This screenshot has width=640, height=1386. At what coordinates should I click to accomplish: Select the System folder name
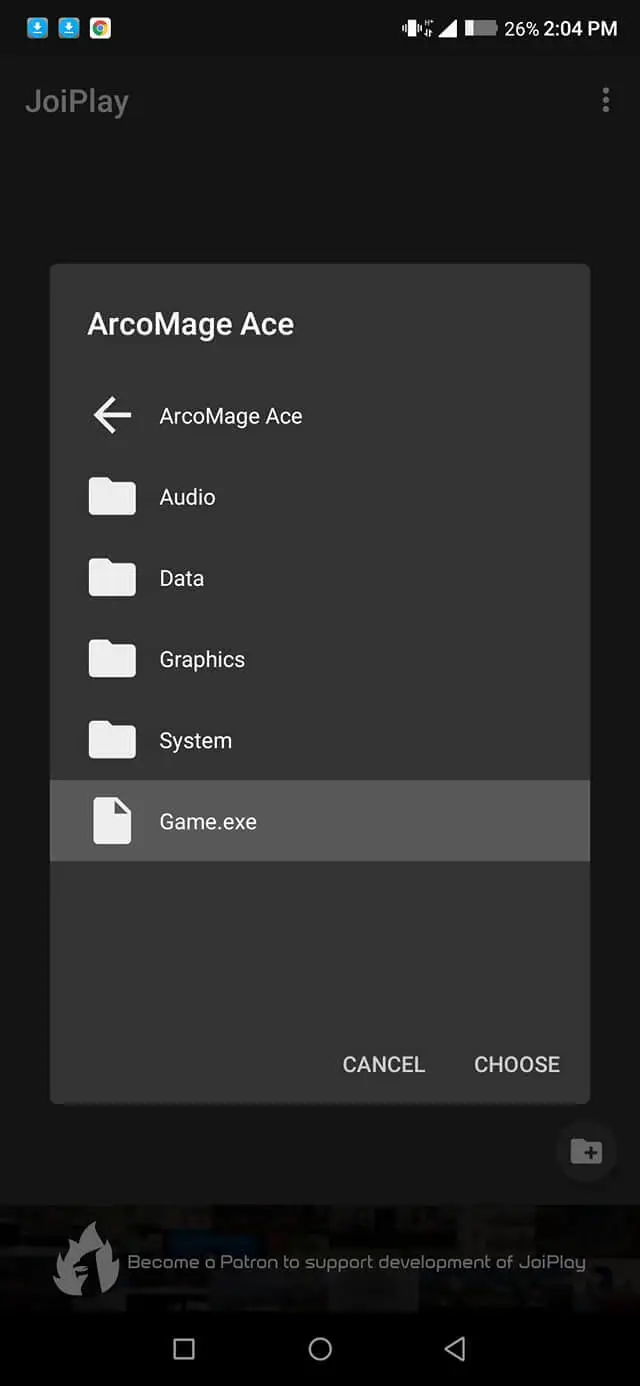click(196, 740)
